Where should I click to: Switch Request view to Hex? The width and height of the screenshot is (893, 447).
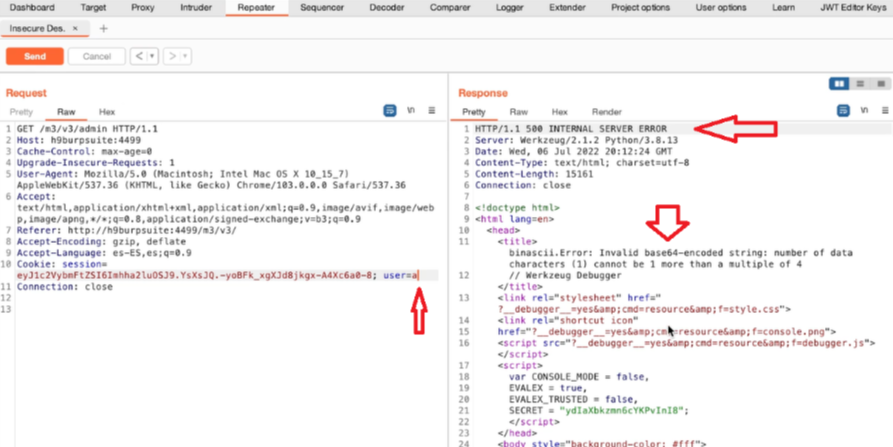pos(106,112)
